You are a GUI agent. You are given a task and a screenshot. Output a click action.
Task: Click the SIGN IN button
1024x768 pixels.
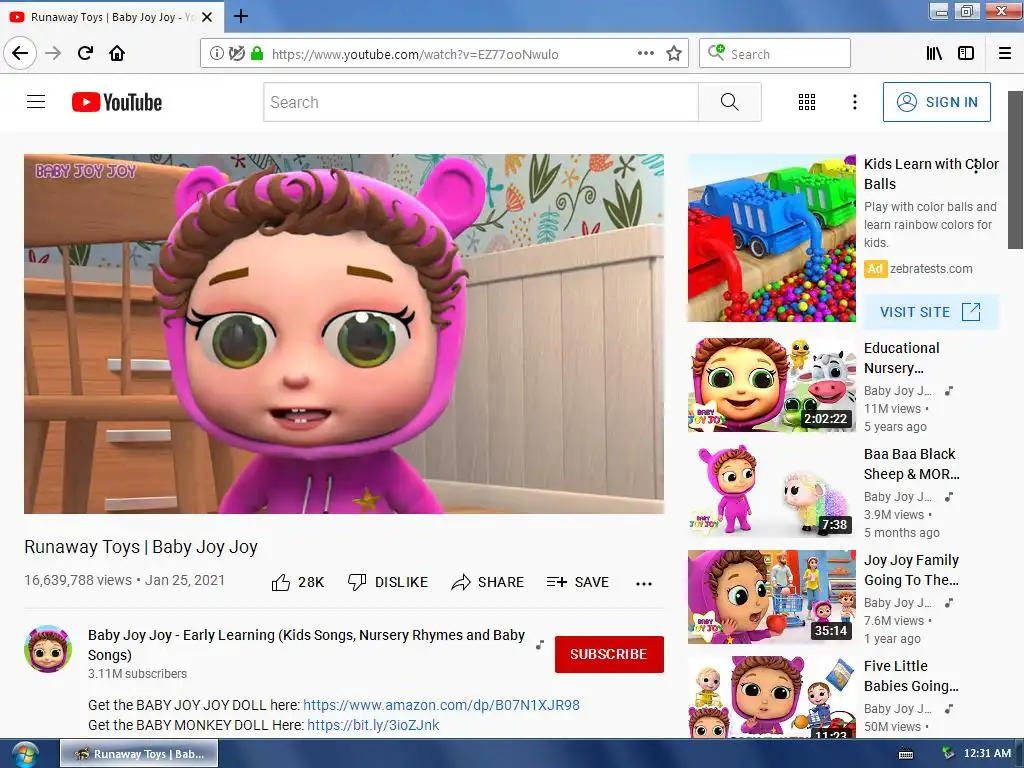click(x=936, y=102)
